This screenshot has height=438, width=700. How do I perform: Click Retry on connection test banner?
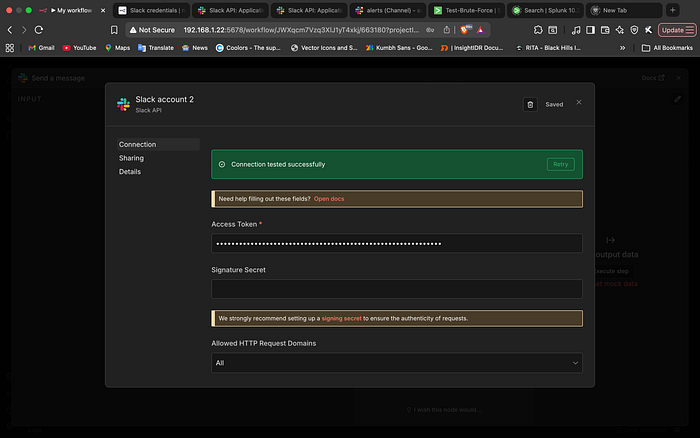pyautogui.click(x=561, y=164)
